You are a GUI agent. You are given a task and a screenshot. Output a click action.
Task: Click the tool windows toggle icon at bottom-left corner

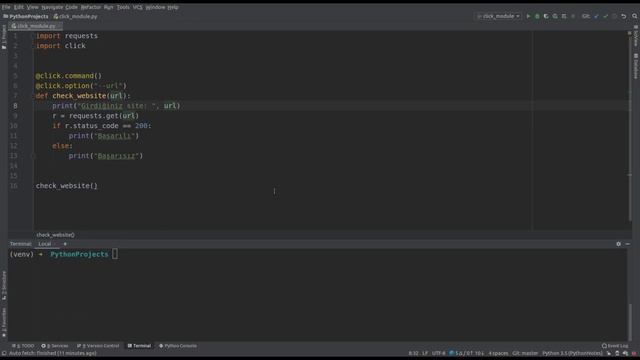4,353
